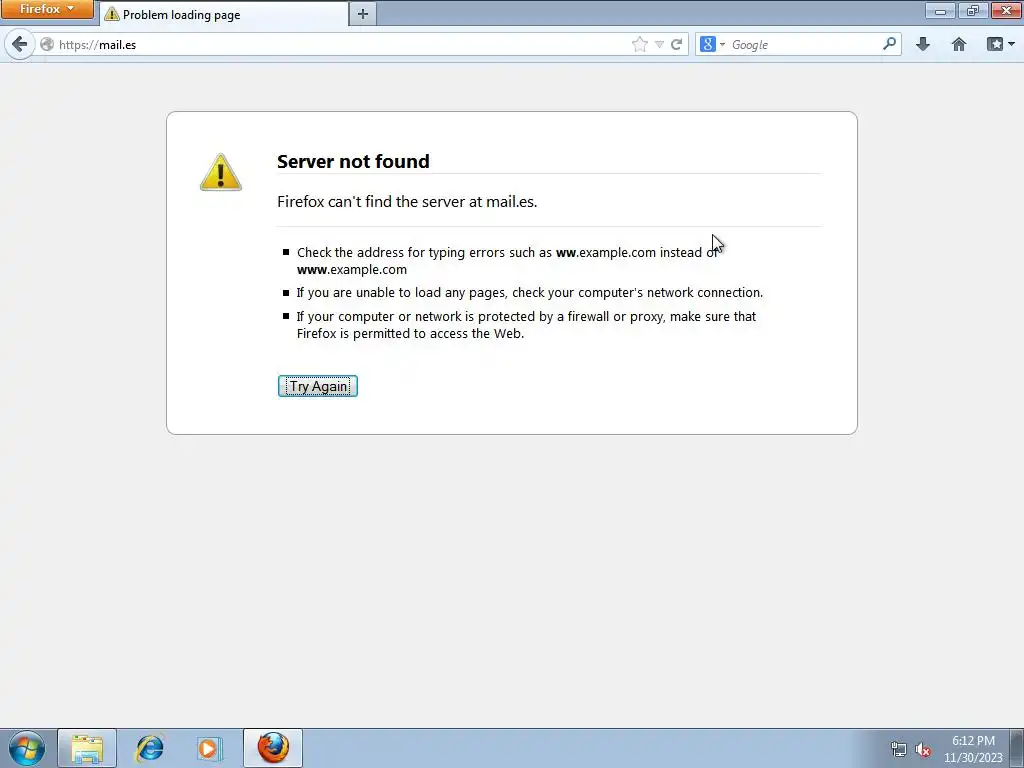Reload the current page
The height and width of the screenshot is (768, 1024).
tap(677, 44)
